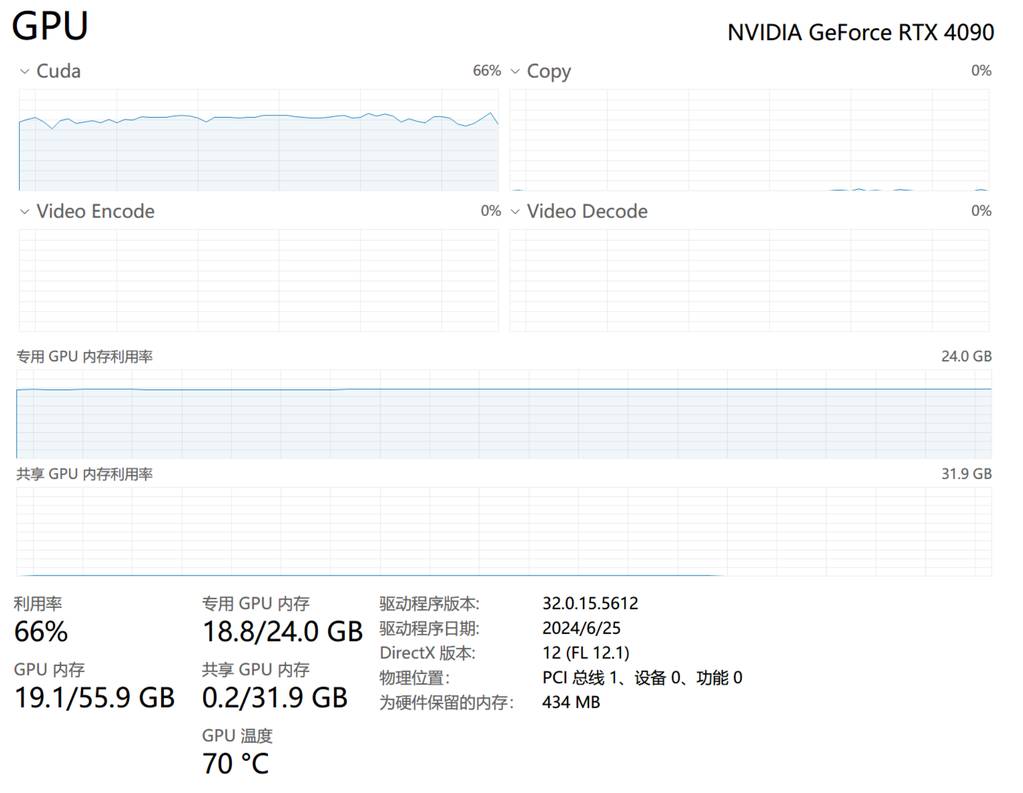Click the 0.2/31.9 GB shared memory value
Screen dimensions: 1023x793
coord(274,697)
